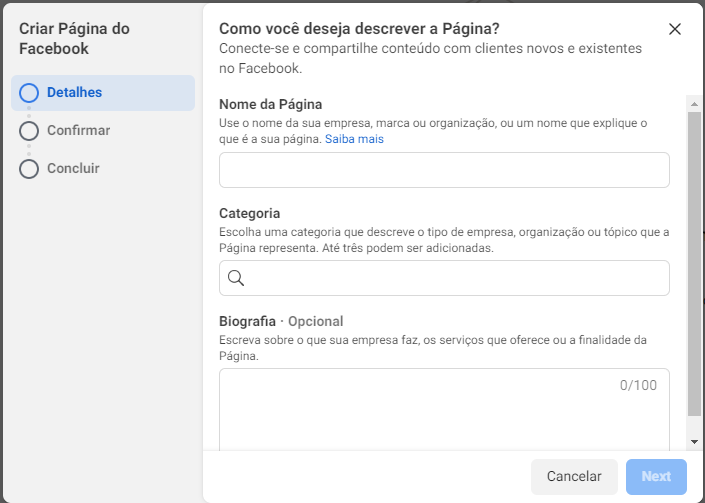Click the 0/100 character counter

coord(638,385)
